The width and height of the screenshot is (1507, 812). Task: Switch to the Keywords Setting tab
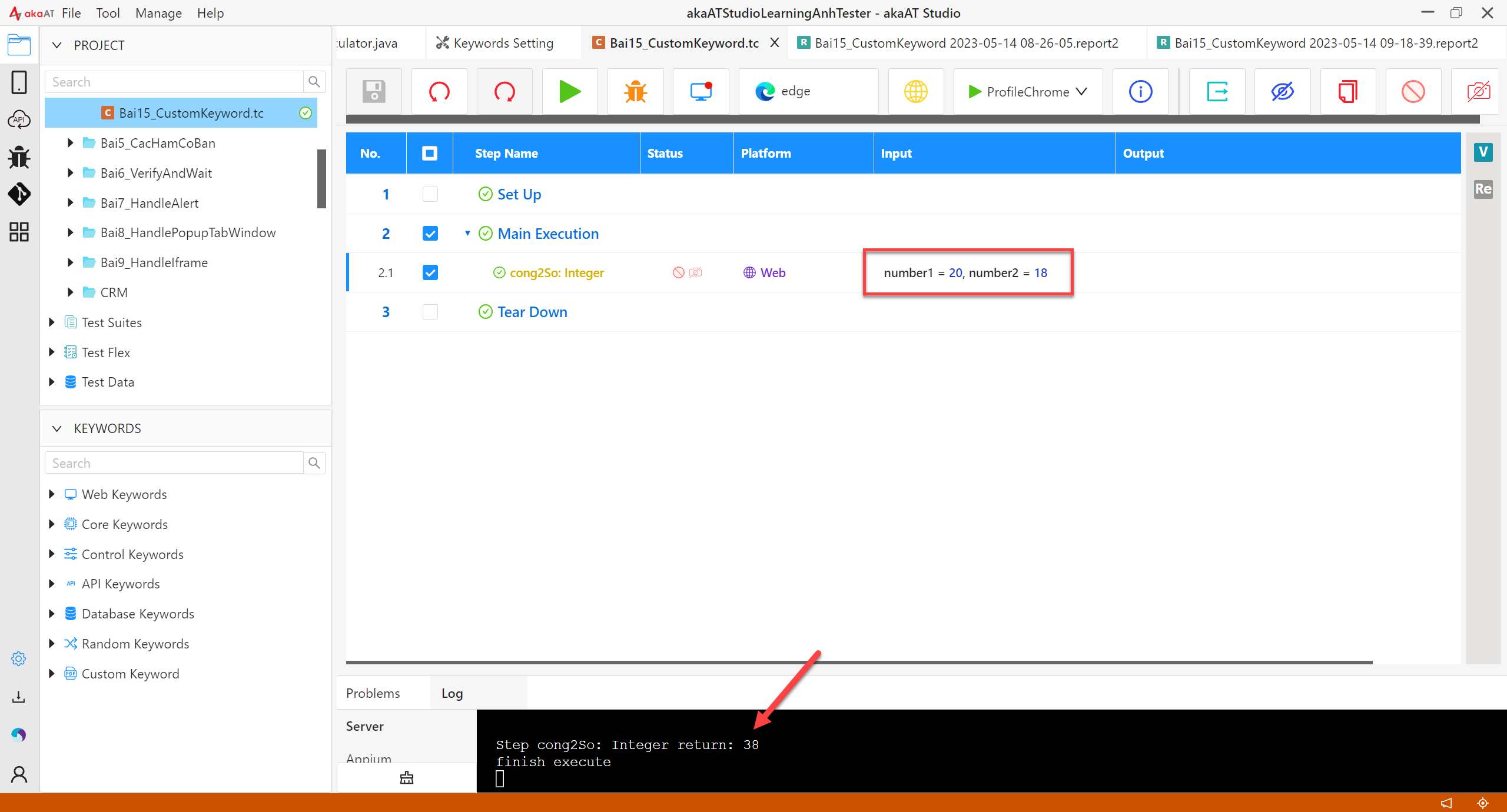503,43
